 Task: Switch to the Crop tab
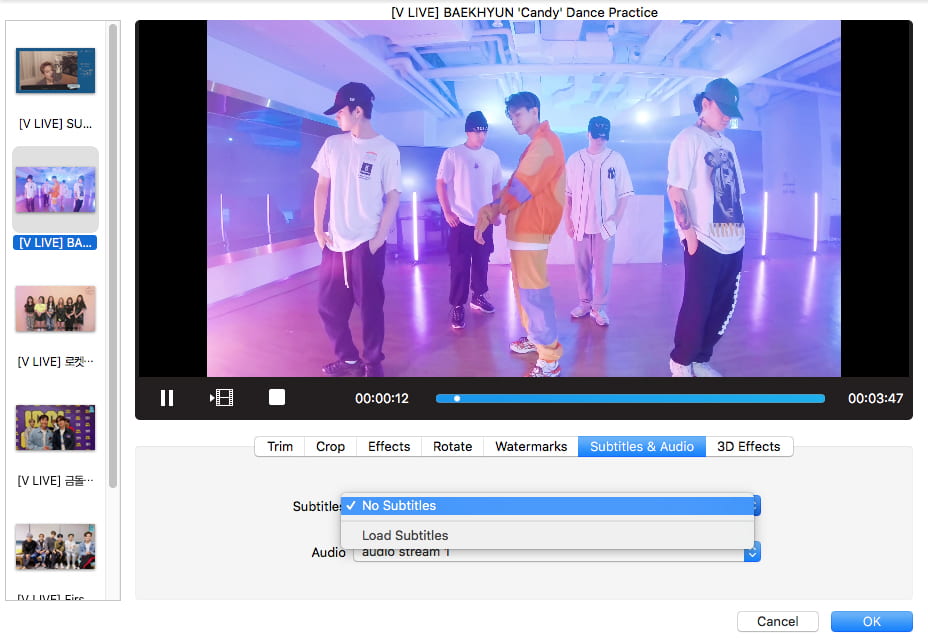pyautogui.click(x=330, y=446)
